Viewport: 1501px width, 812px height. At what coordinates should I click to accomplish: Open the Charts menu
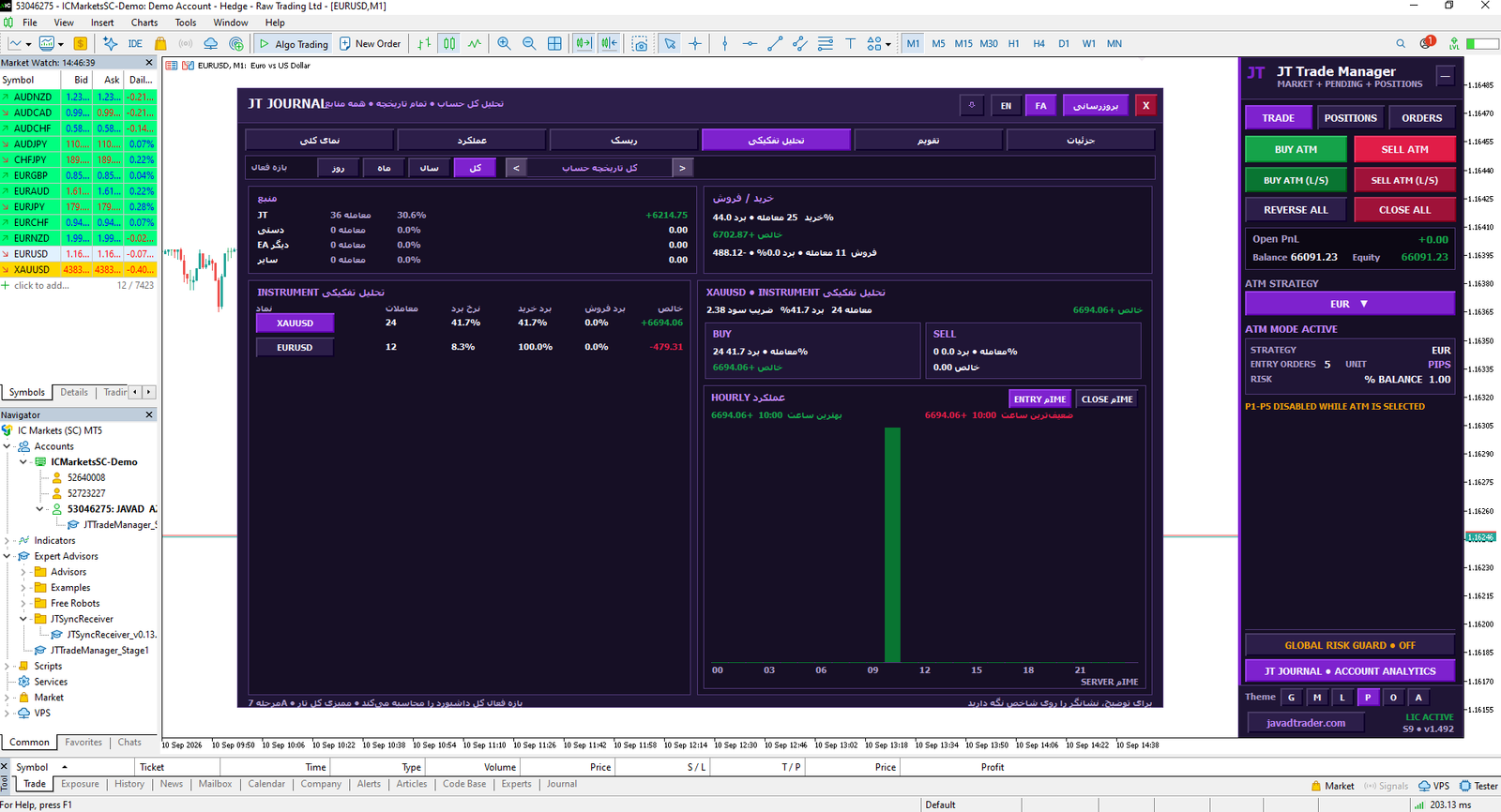pos(144,23)
